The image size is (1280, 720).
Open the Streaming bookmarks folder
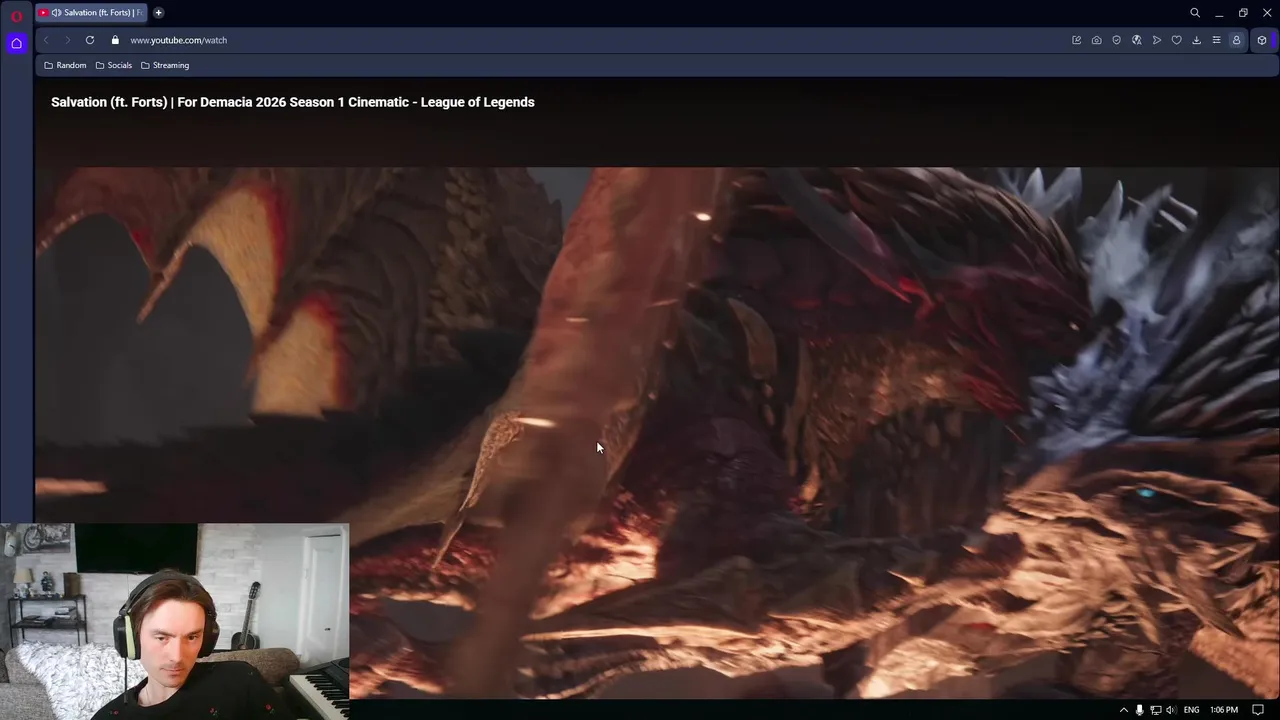coord(165,65)
